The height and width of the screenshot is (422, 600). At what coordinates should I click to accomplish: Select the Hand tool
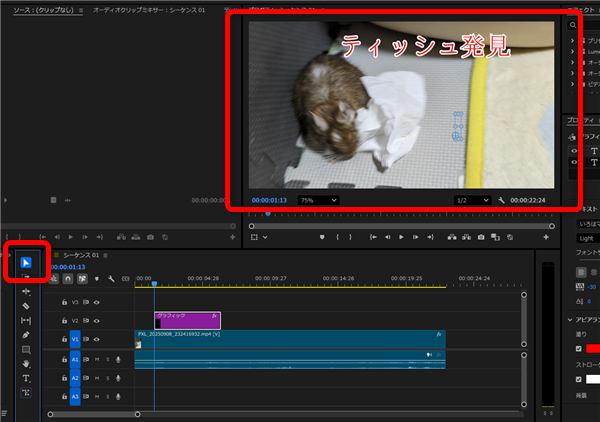click(x=27, y=364)
